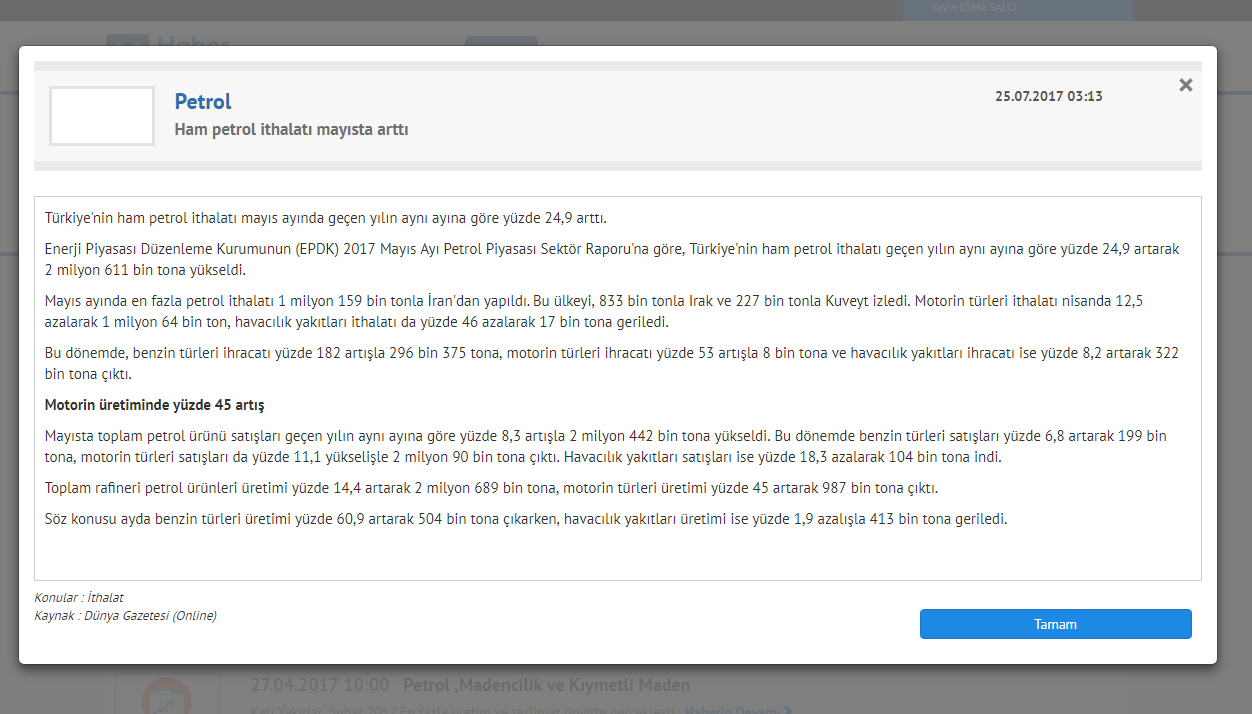Click the subtitle 'Ham petrol ithalatı mayısta arttı'
Image resolution: width=1252 pixels, height=714 pixels.
coord(291,130)
